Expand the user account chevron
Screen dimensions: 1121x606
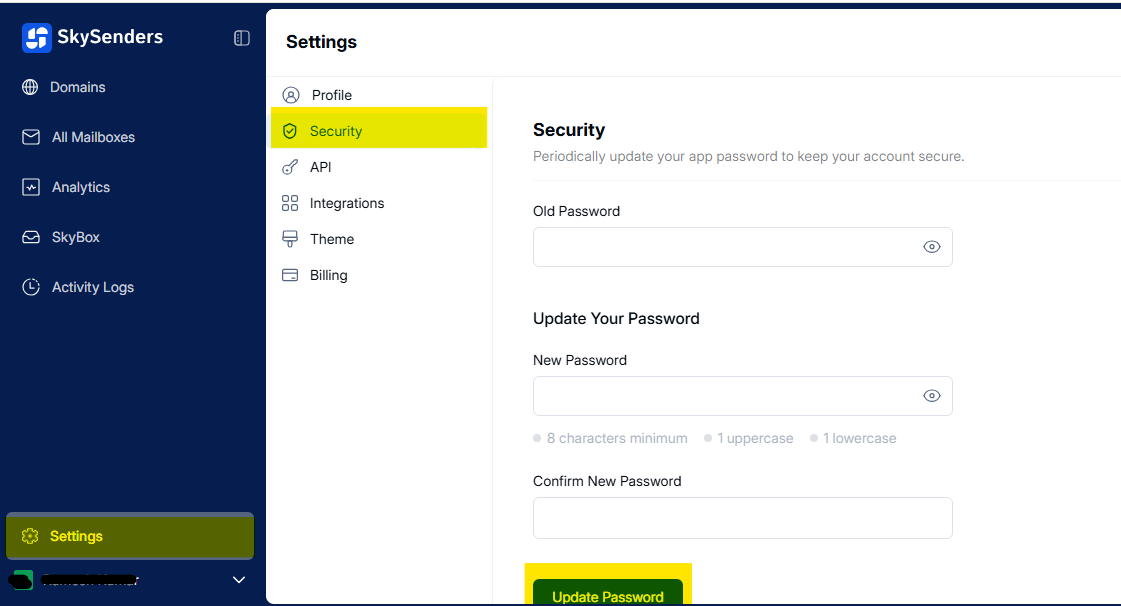(239, 580)
